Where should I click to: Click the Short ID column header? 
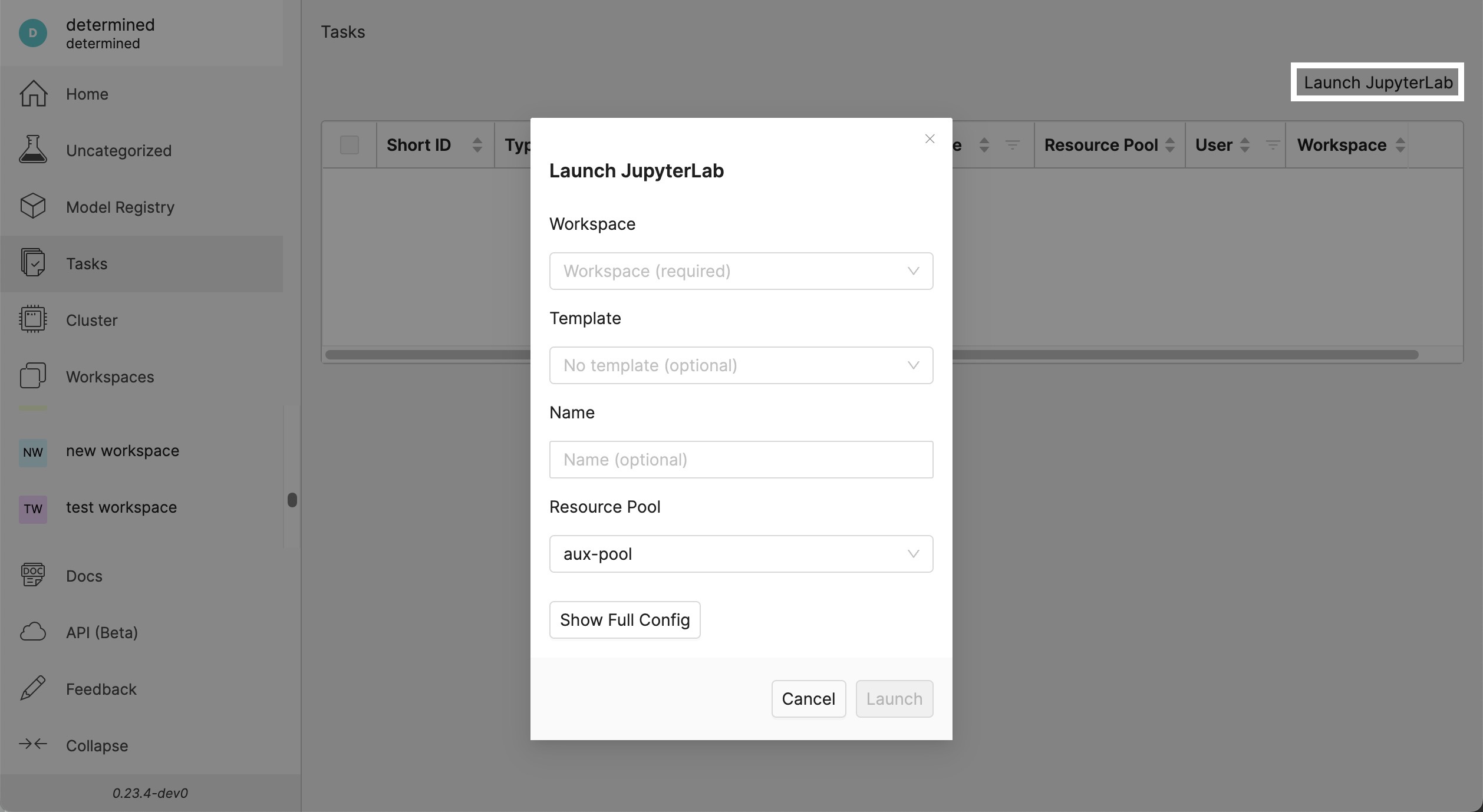(436, 145)
